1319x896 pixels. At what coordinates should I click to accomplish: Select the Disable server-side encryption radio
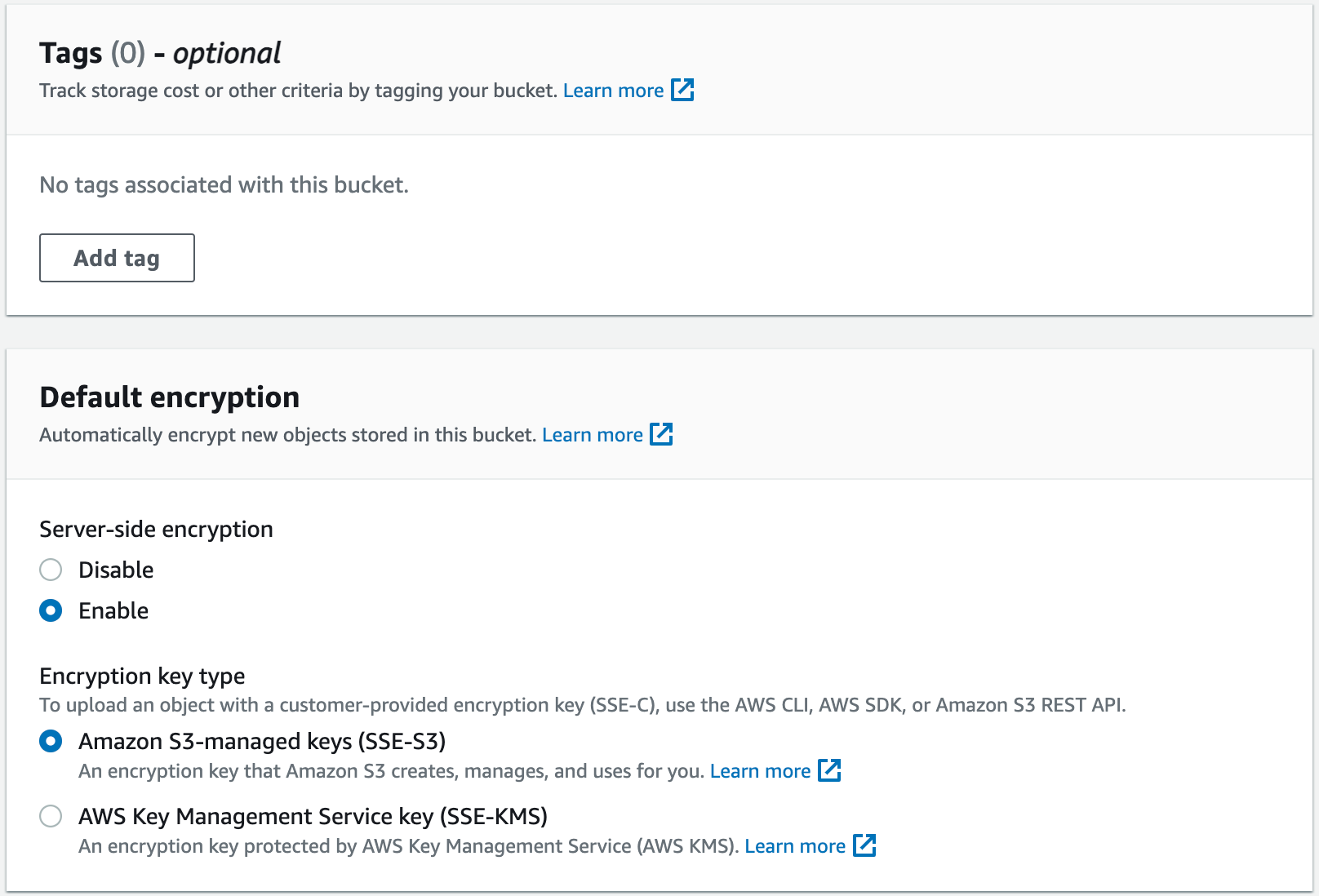pos(51,570)
